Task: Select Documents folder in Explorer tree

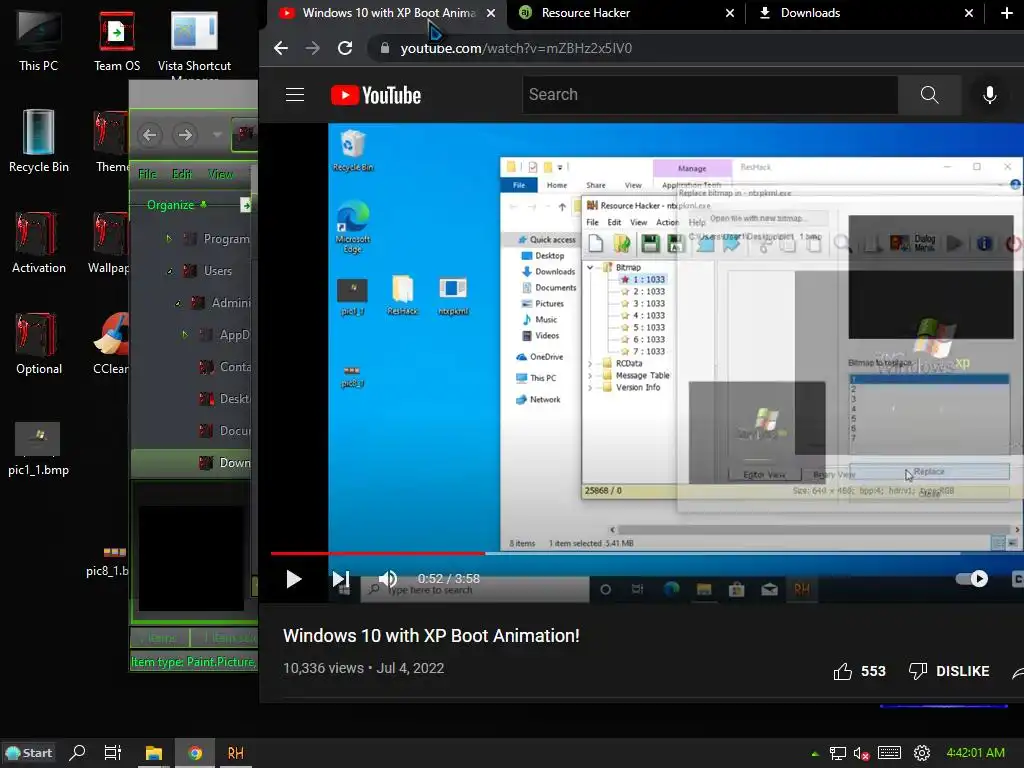Action: 225,431
